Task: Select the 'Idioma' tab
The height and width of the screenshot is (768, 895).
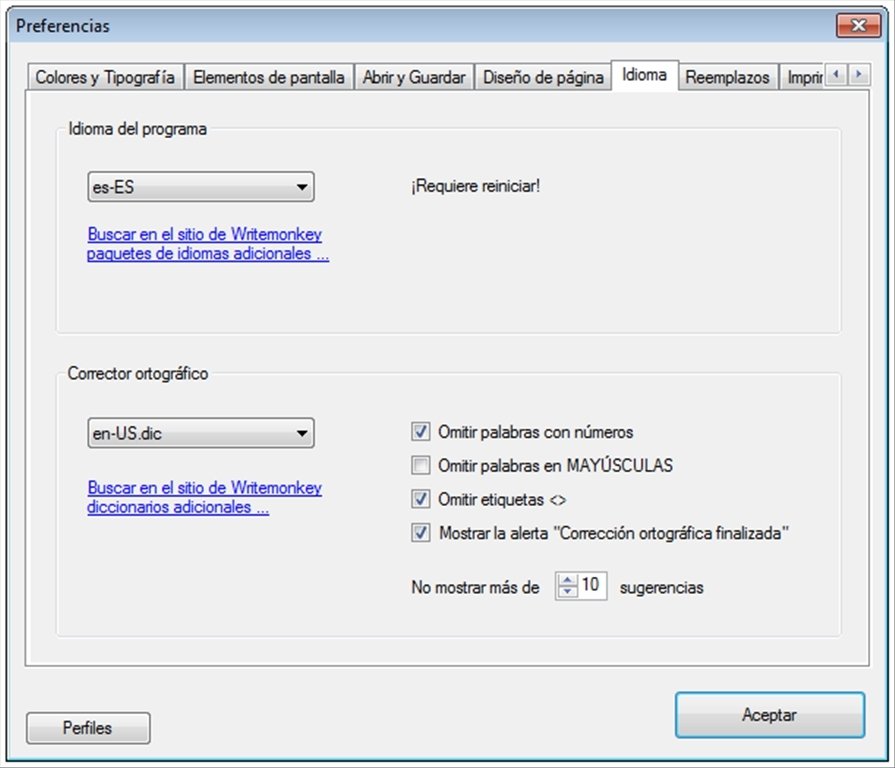Action: 644,75
